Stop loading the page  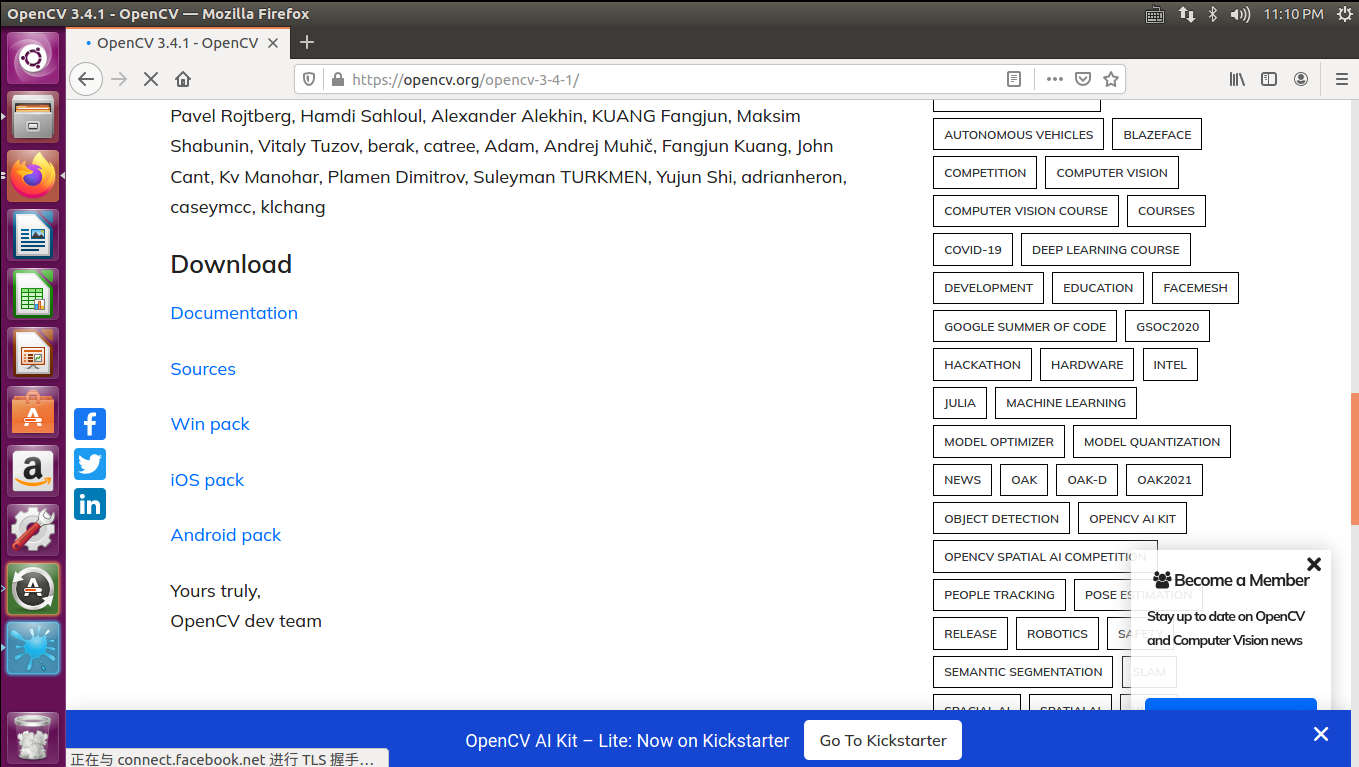[151, 79]
